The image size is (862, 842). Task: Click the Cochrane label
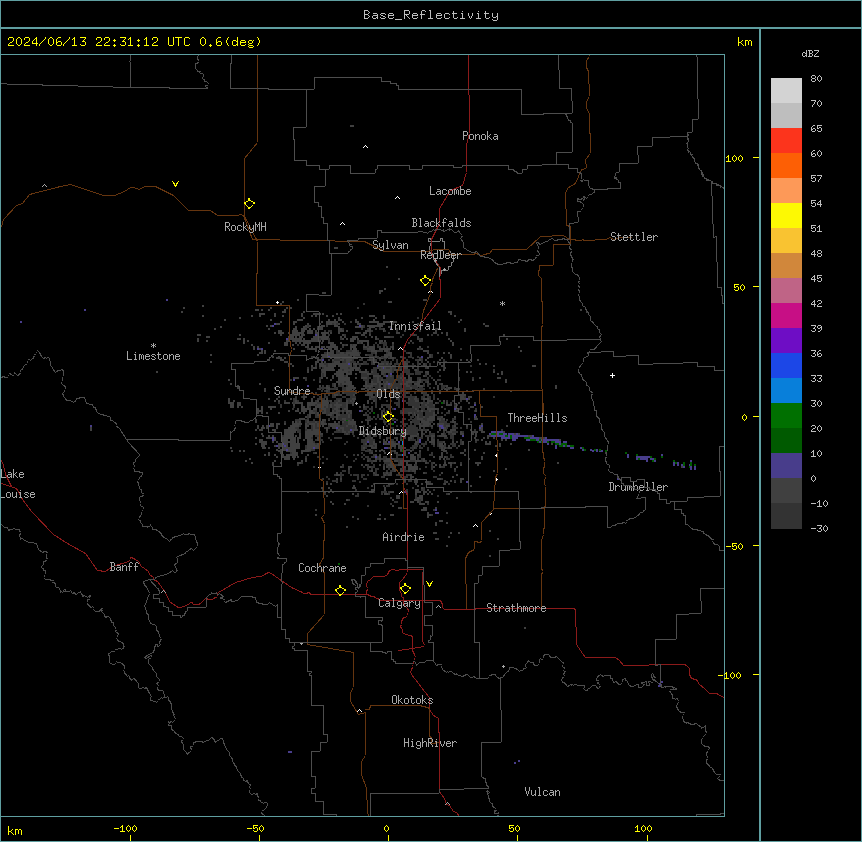click(322, 568)
